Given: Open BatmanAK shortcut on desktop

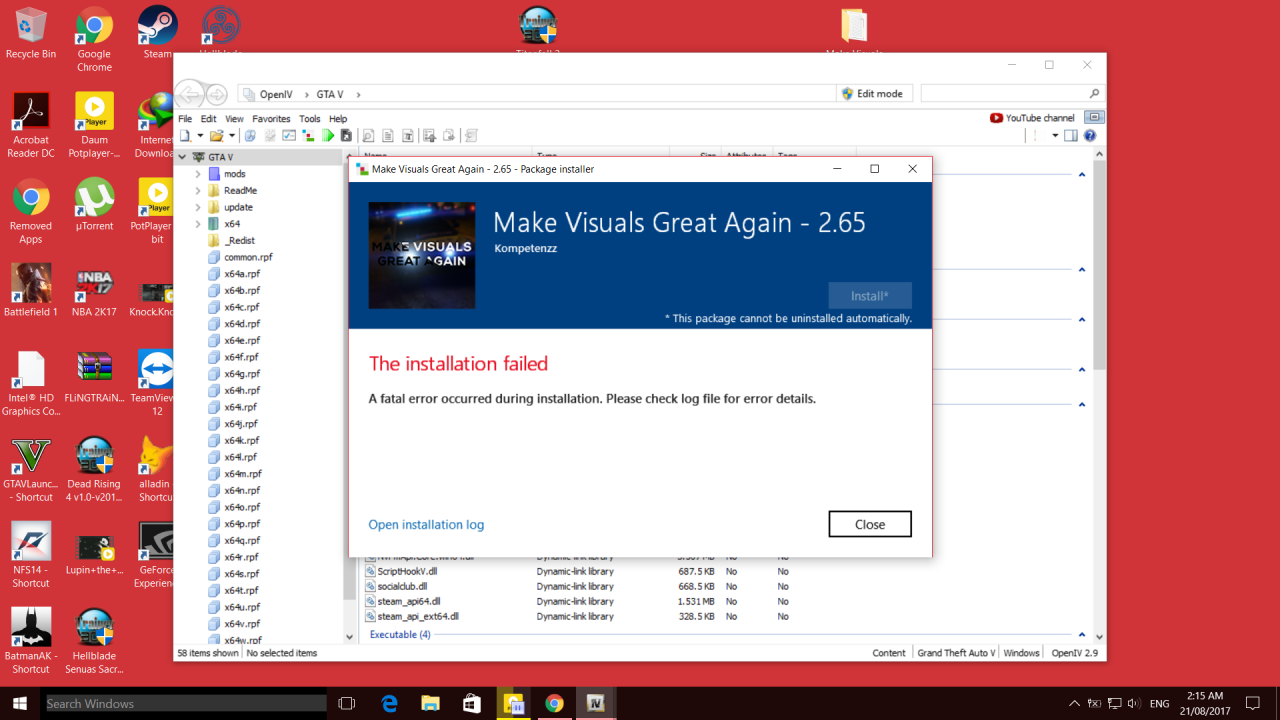Looking at the screenshot, I should click(31, 642).
